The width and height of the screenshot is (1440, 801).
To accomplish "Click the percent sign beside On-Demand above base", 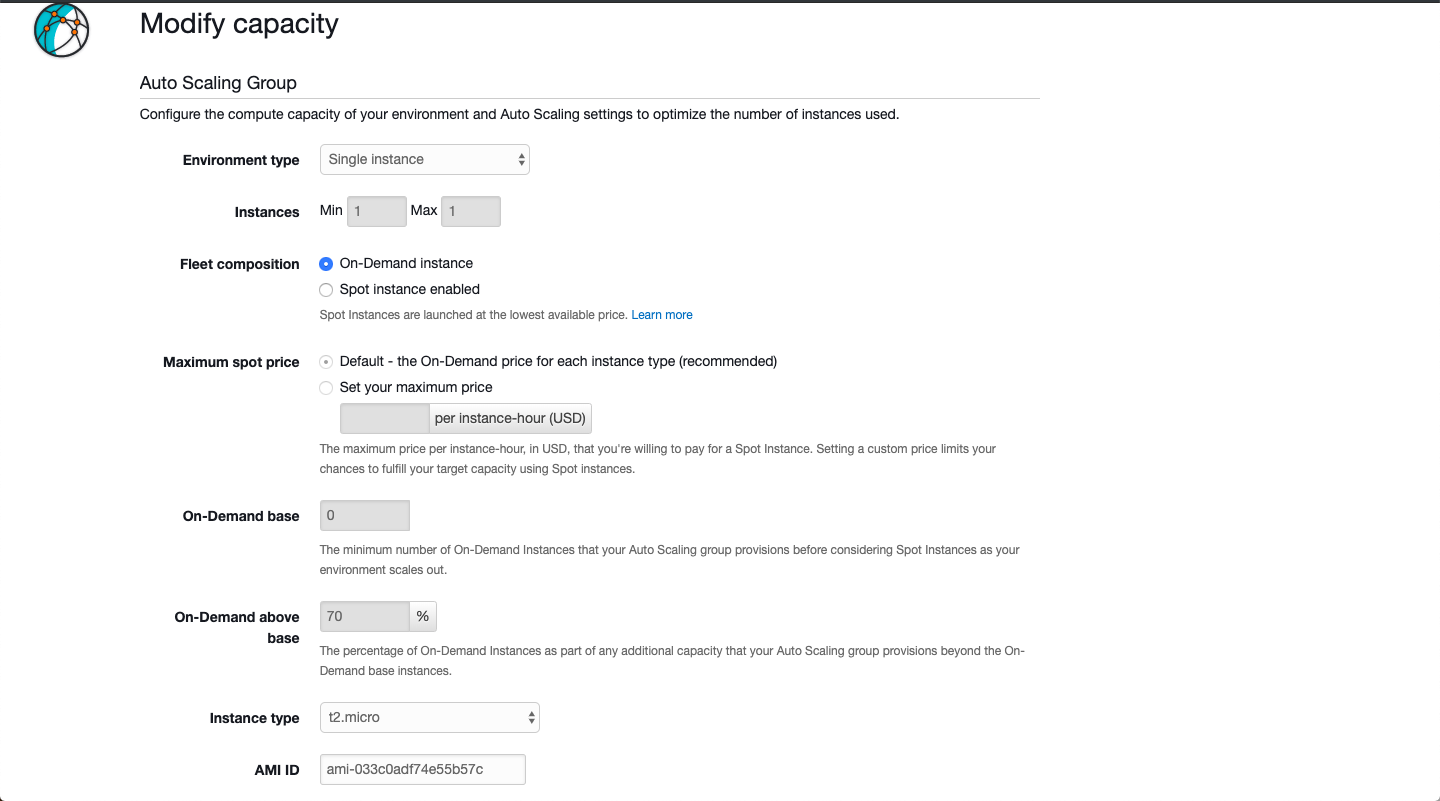I will [423, 617].
